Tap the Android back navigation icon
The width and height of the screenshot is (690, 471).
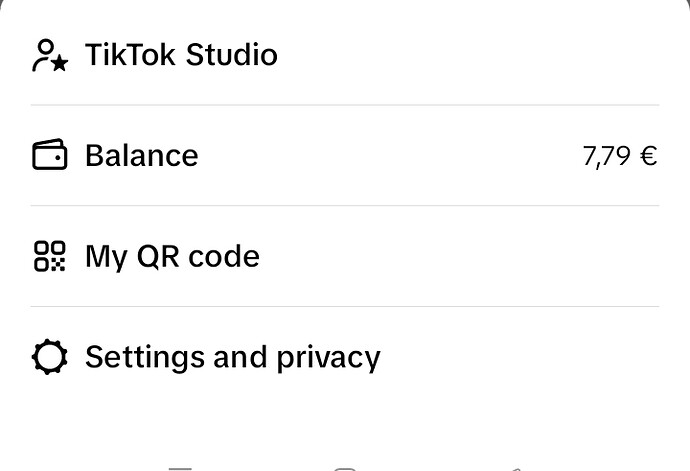516,469
